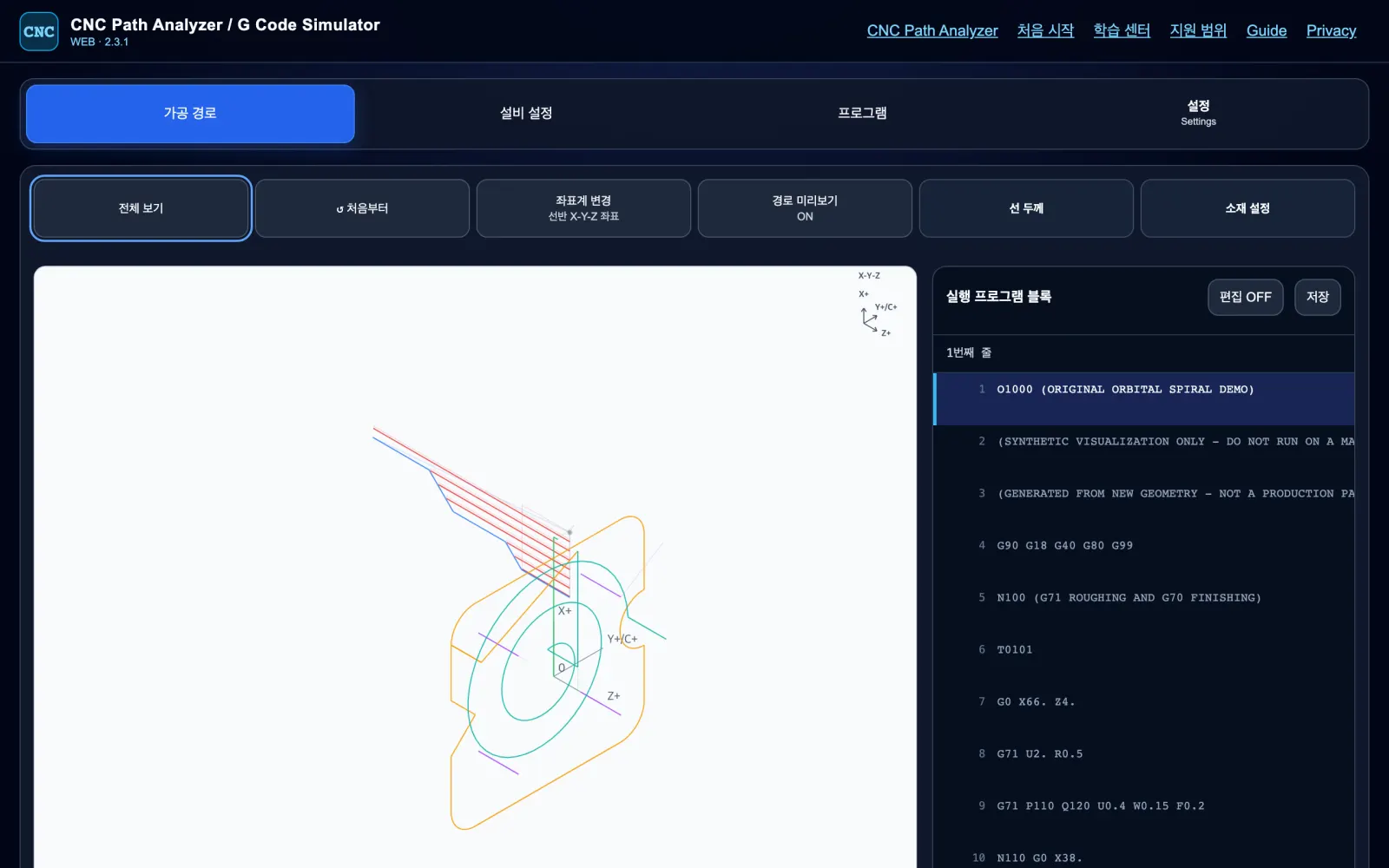Image resolution: width=1389 pixels, height=868 pixels.
Task: Toggle the 편집 OFF edit mode
Action: tap(1245, 297)
